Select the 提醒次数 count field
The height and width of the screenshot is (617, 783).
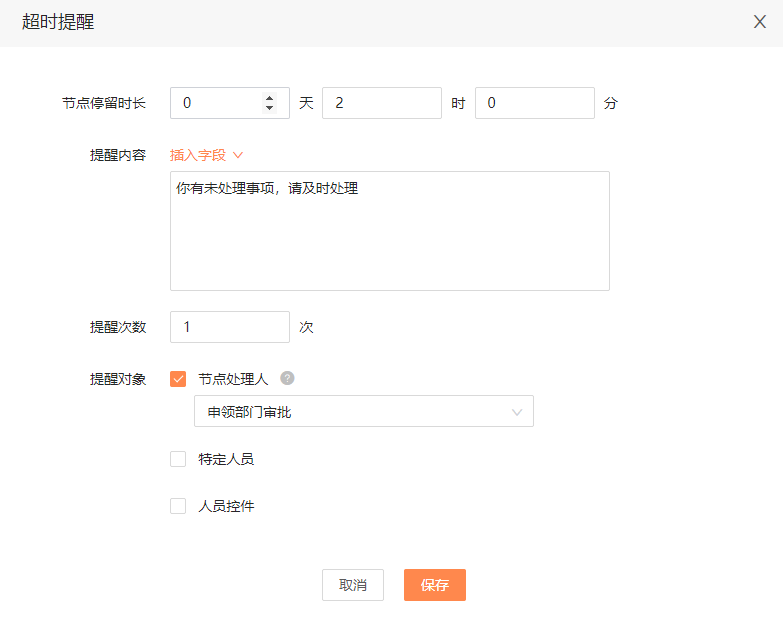pyautogui.click(x=230, y=327)
